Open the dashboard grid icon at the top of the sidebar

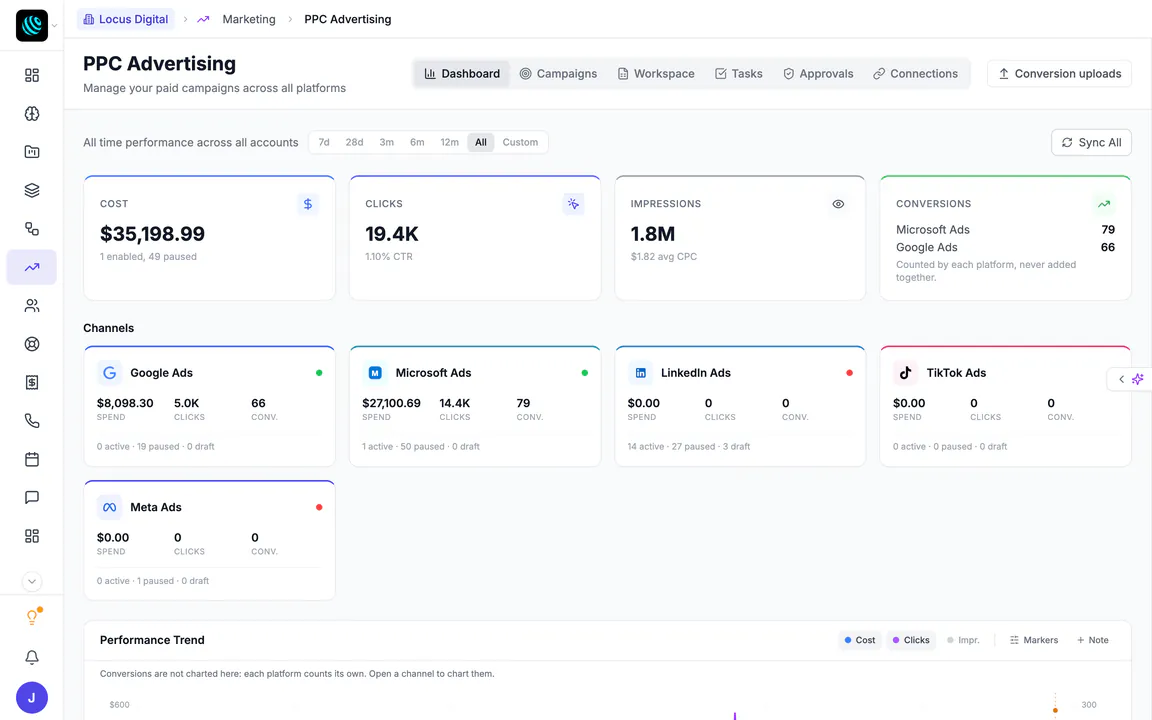[x=32, y=75]
